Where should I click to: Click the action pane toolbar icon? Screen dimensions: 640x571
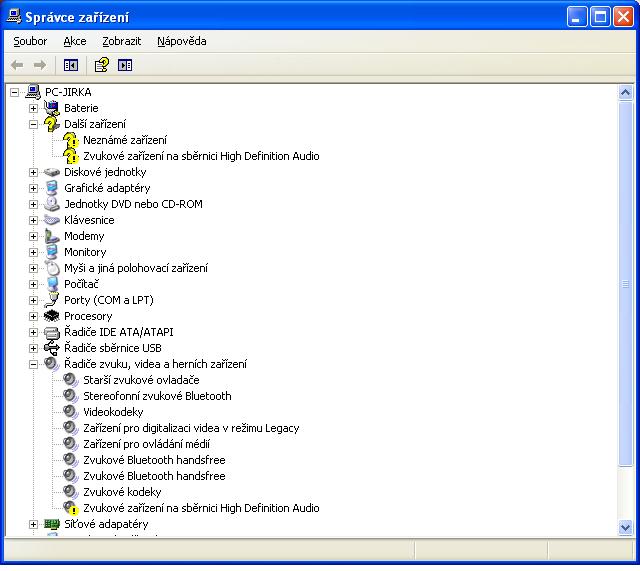click(x=125, y=65)
